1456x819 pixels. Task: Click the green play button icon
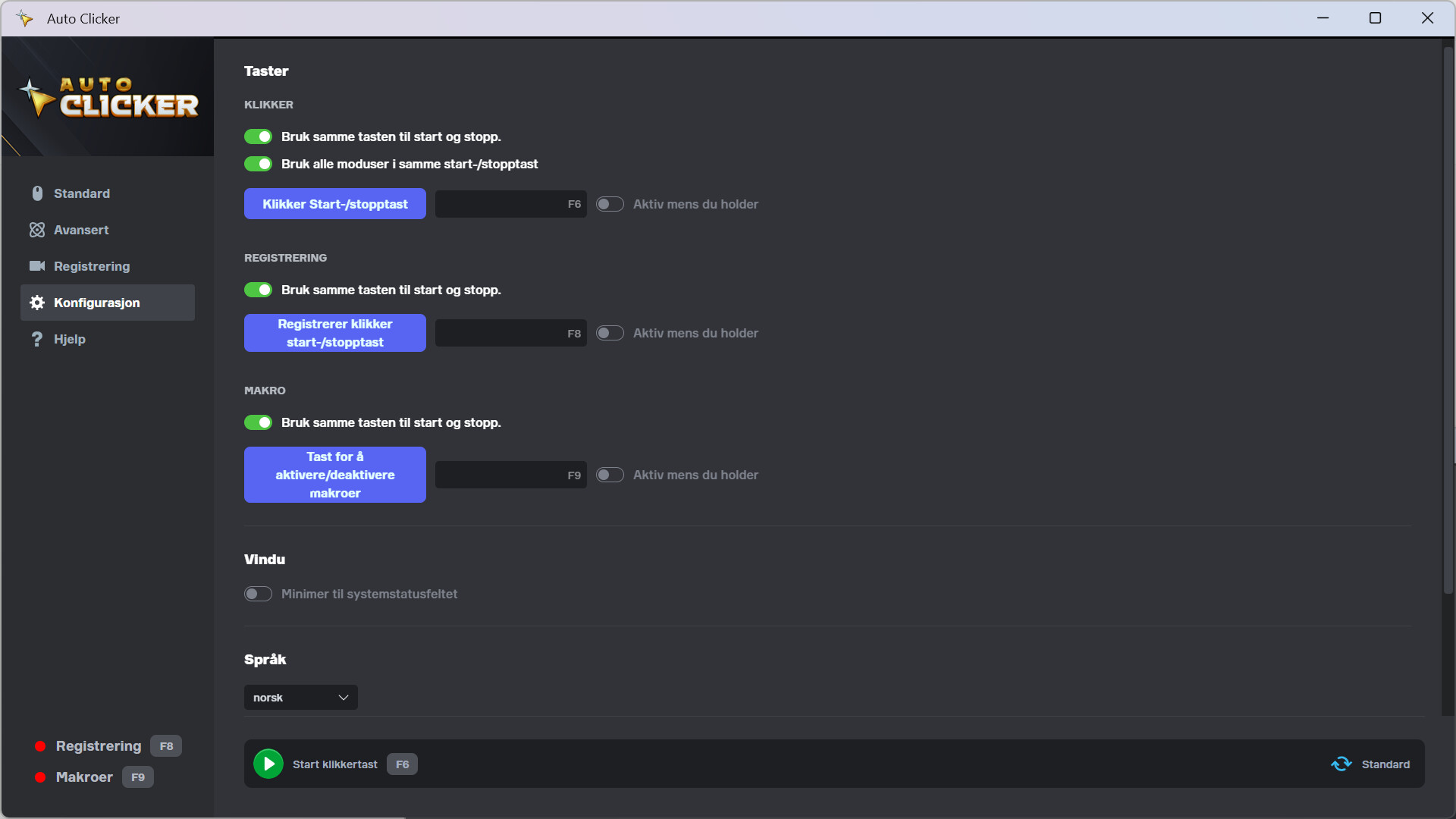268,764
